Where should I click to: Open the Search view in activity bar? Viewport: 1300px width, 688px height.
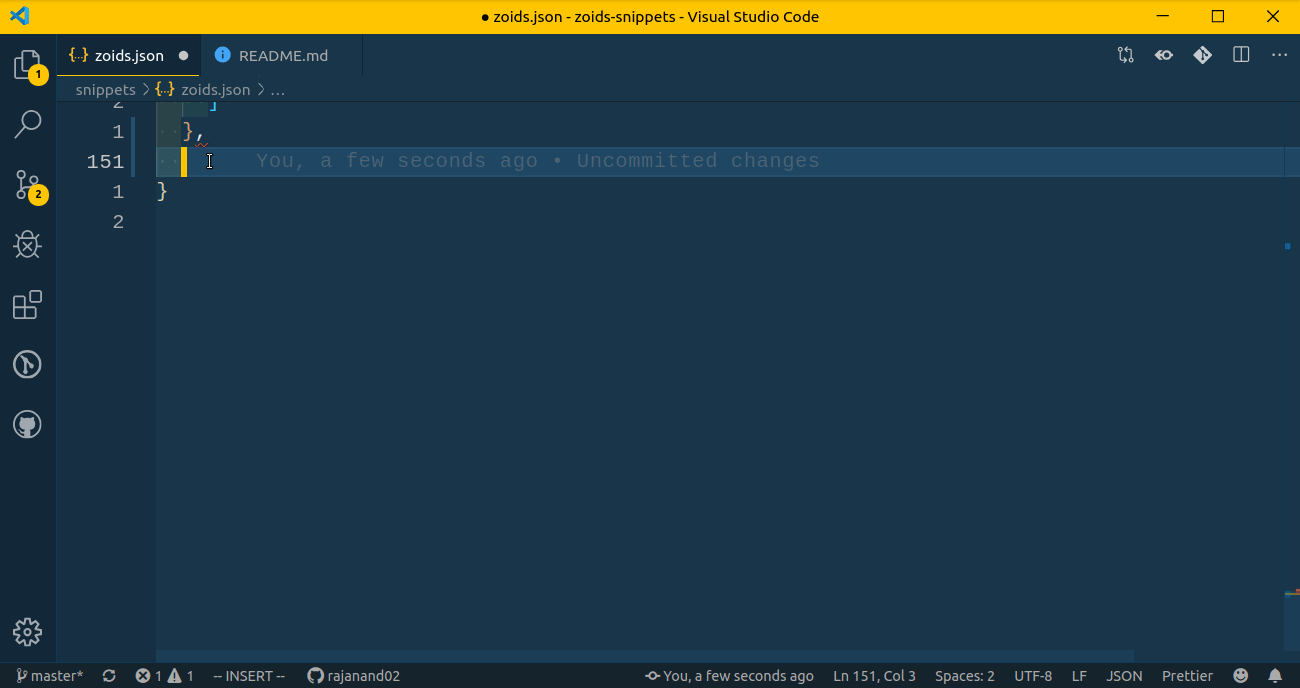coord(28,124)
